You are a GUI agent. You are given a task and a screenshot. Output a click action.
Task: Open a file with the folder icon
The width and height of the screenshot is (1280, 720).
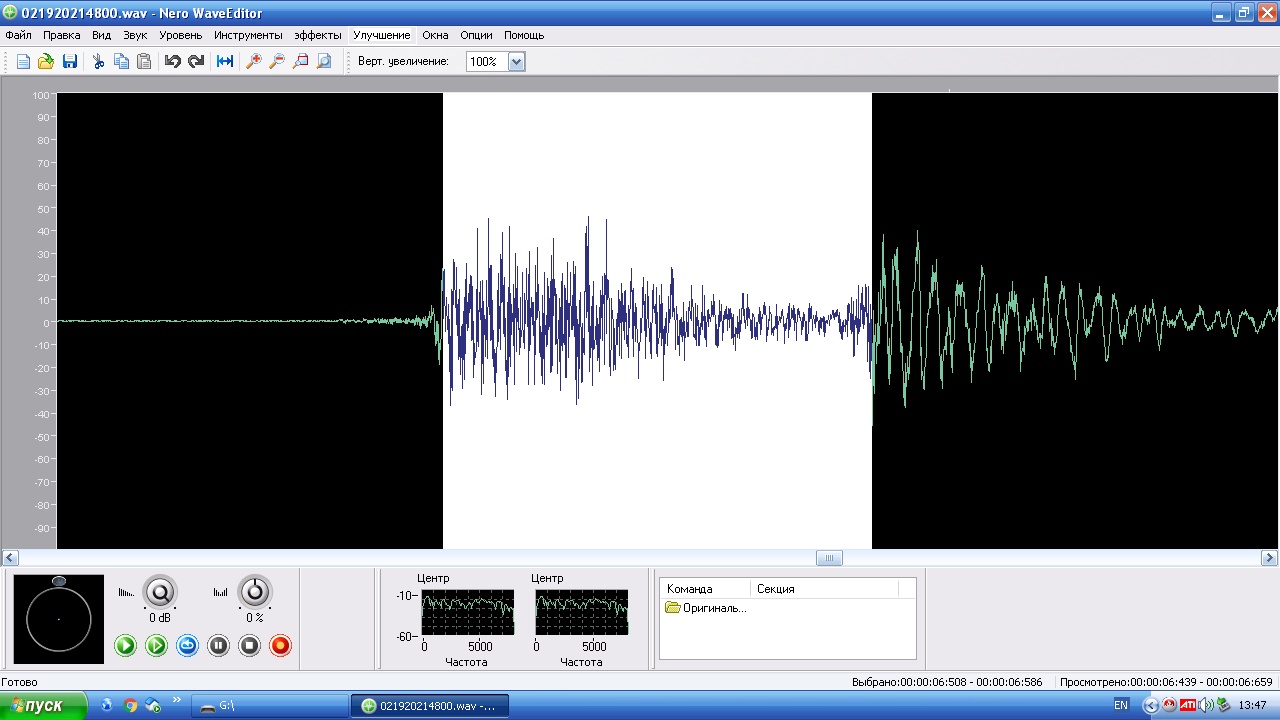[46, 62]
